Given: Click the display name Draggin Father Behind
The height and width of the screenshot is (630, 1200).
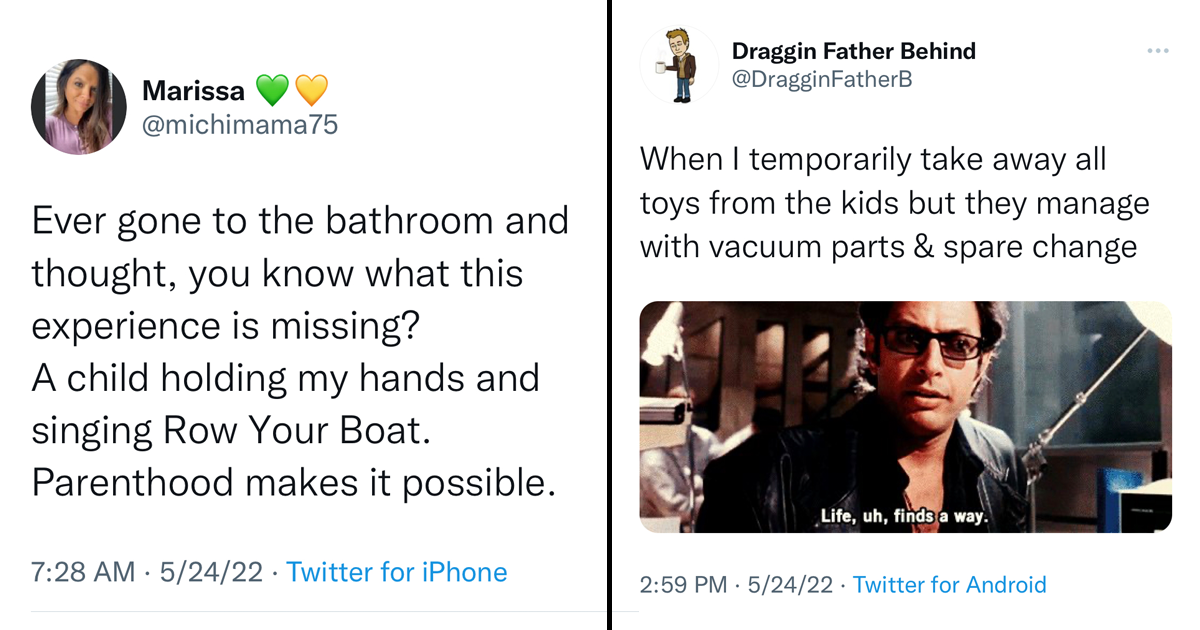Looking at the screenshot, I should coord(853,50).
